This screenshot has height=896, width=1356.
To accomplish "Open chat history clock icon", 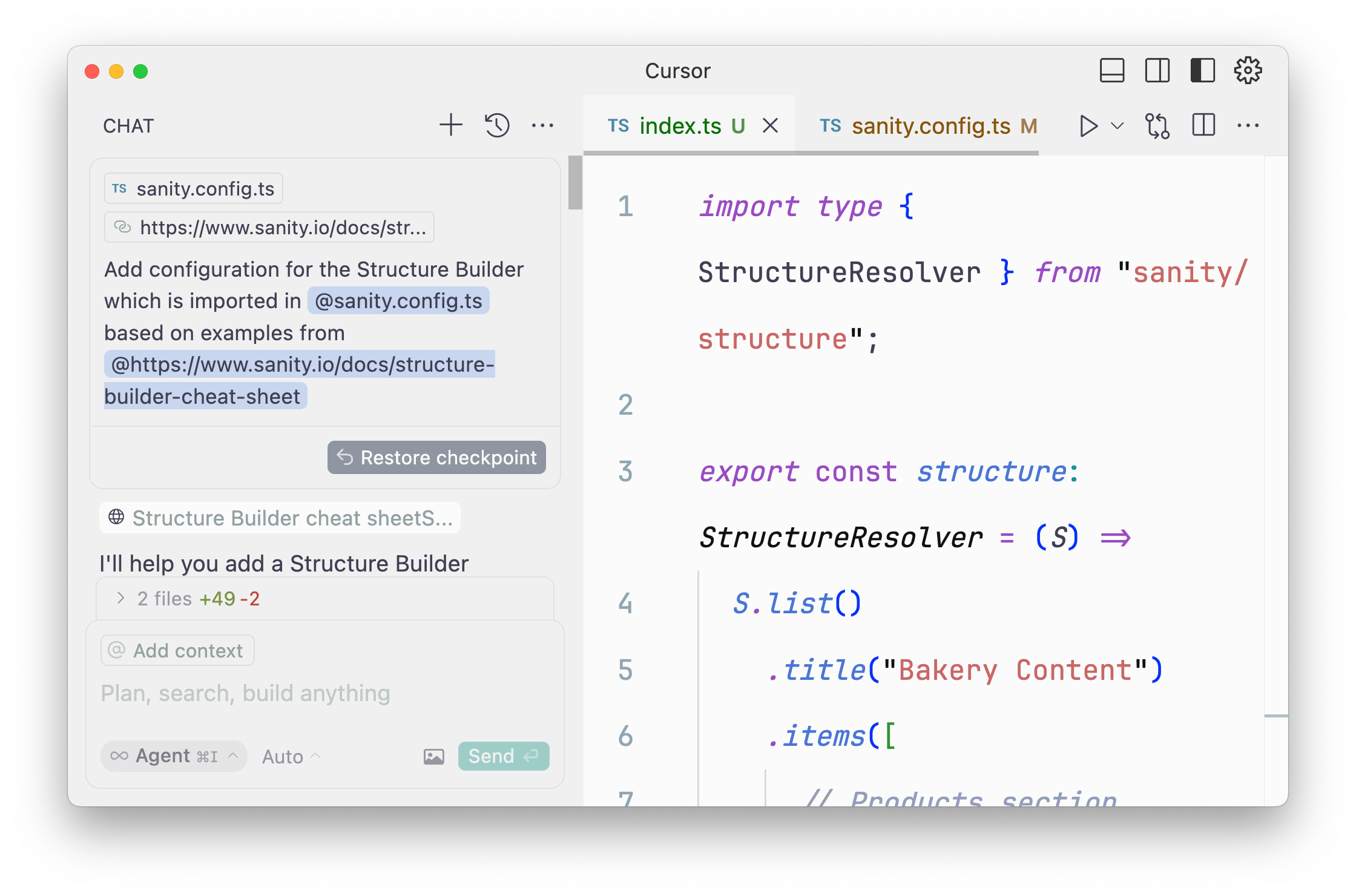I will [497, 125].
